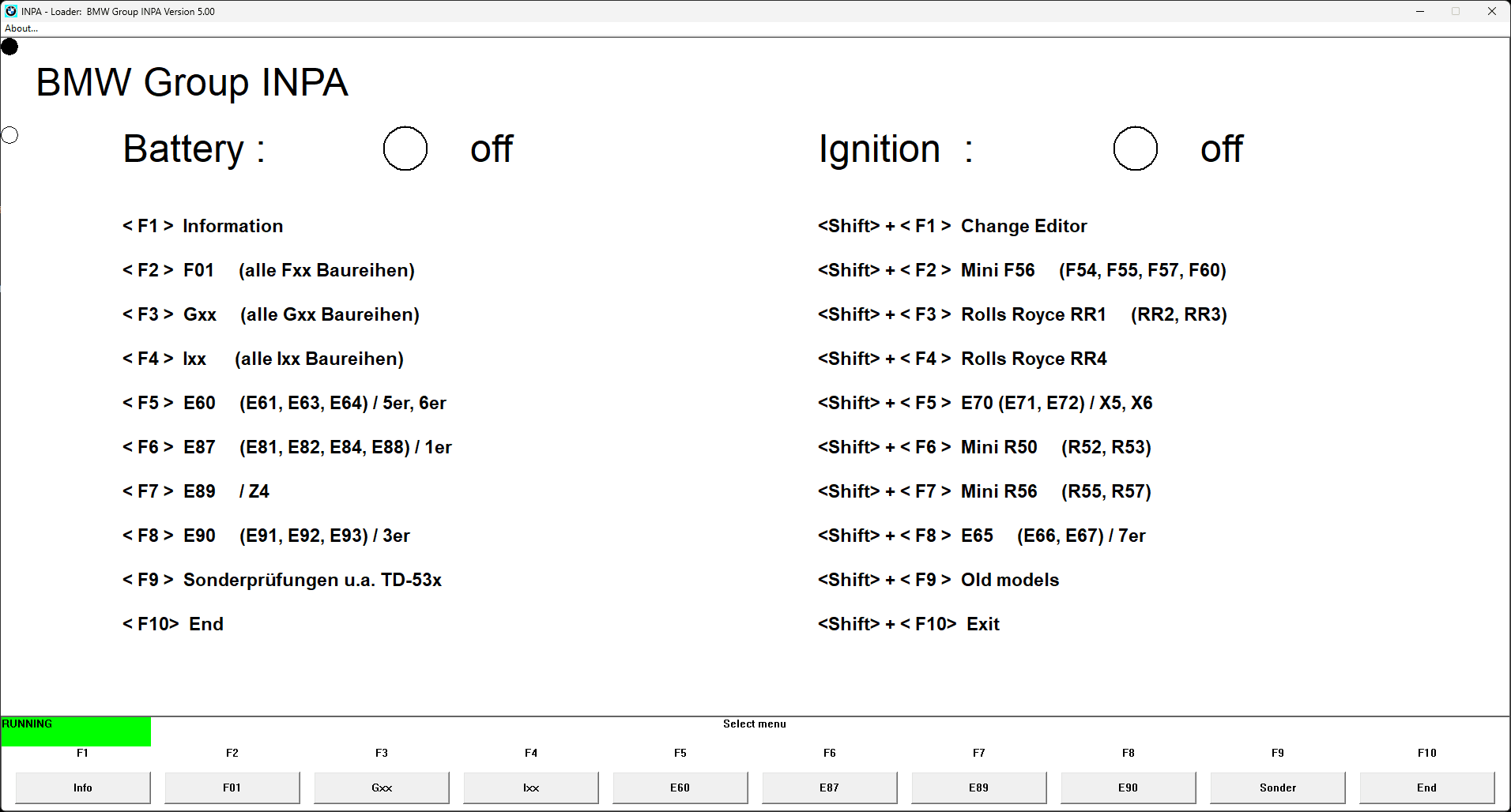1511x812 pixels.
Task: Click the 'Mini R50 (R52, R53)' line
Action: point(985,447)
